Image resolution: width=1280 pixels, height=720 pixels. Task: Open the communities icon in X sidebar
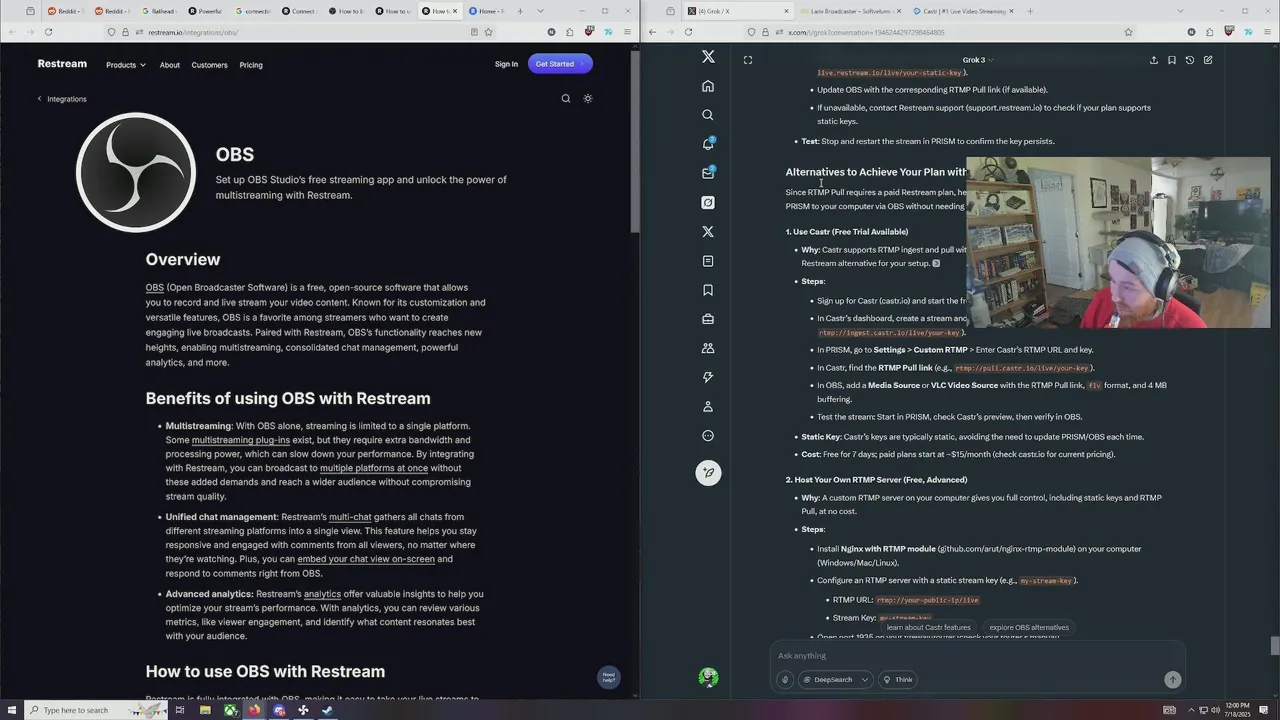tap(708, 348)
